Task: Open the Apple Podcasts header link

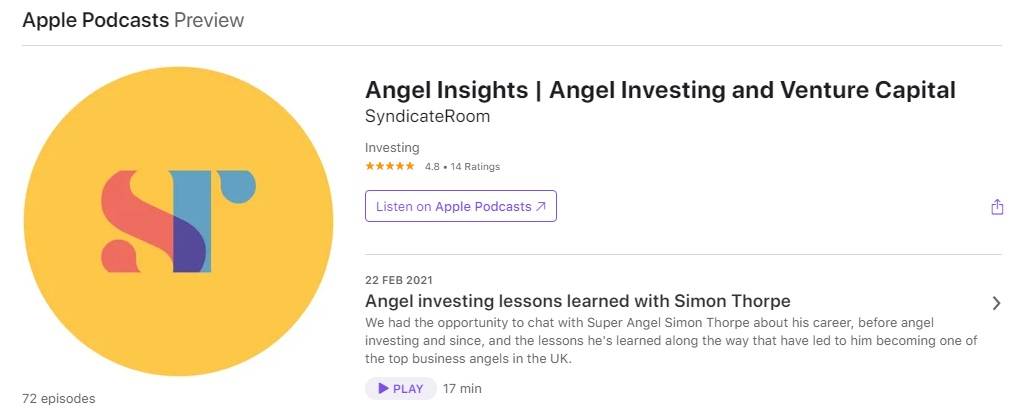Action: coord(95,20)
